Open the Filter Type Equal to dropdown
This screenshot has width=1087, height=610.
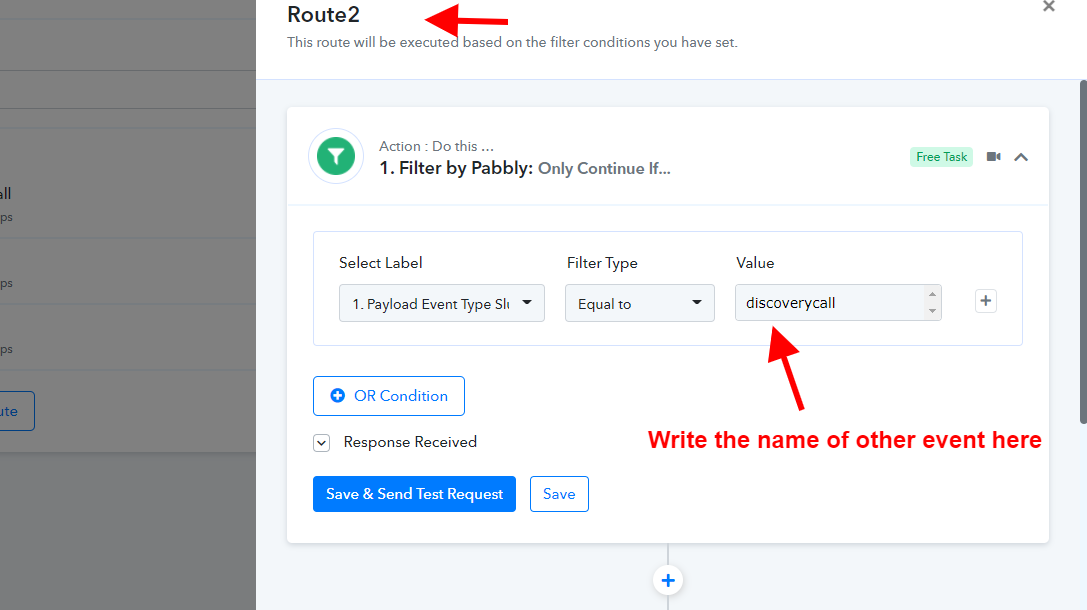click(x=640, y=303)
